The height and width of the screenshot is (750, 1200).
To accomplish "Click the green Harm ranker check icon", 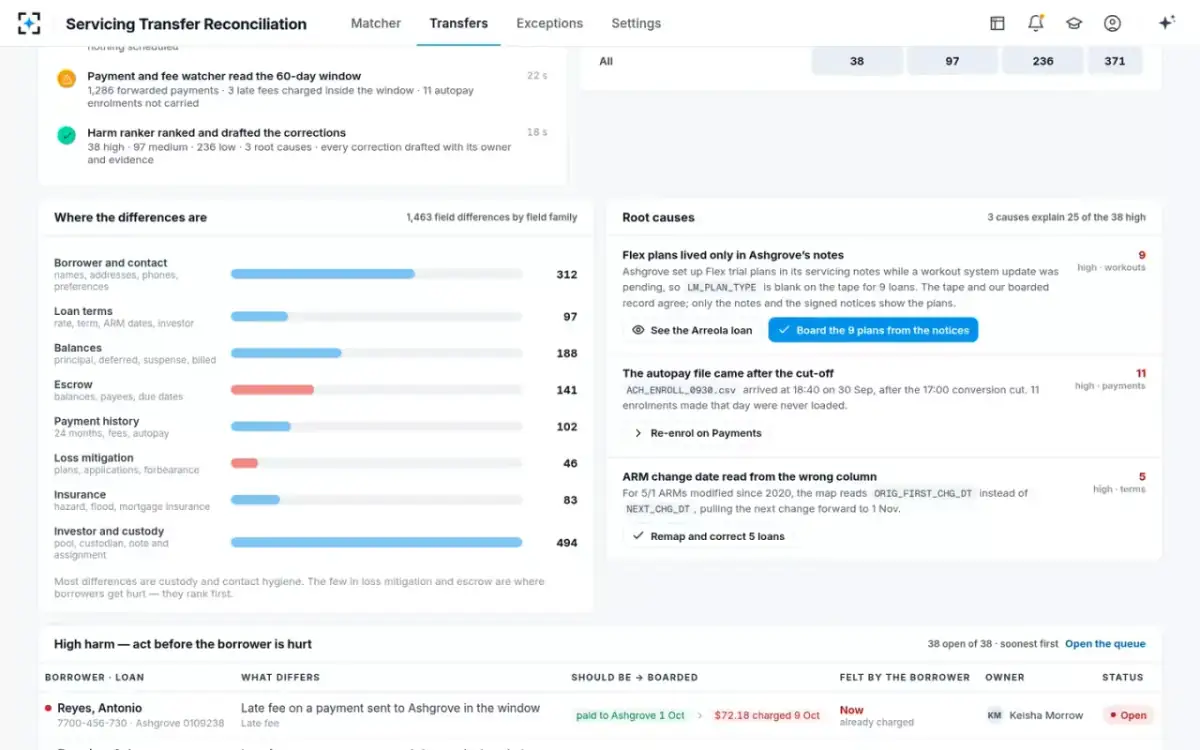I will click(x=66, y=135).
